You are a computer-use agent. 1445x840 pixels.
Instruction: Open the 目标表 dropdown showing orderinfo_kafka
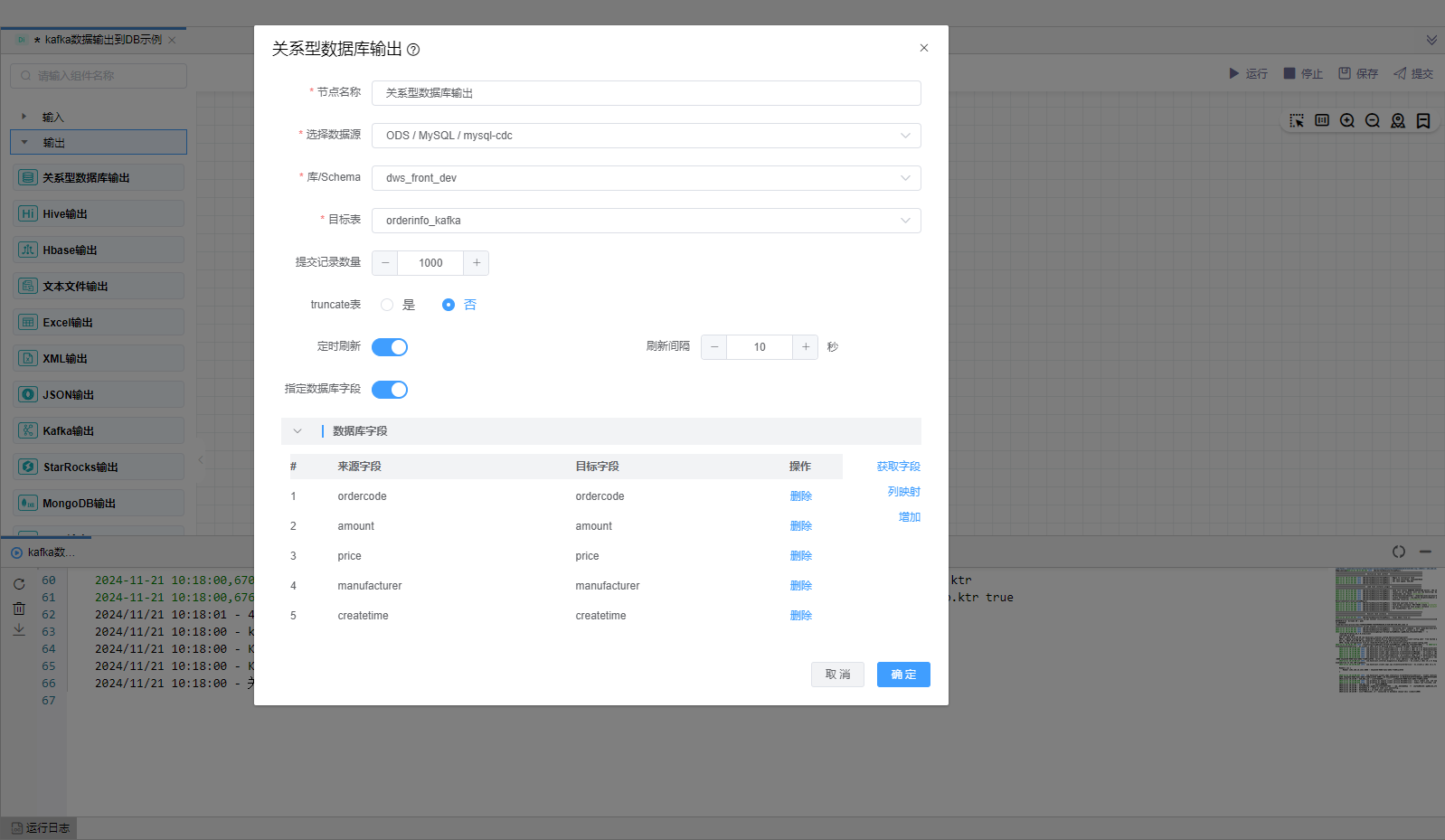click(x=646, y=221)
